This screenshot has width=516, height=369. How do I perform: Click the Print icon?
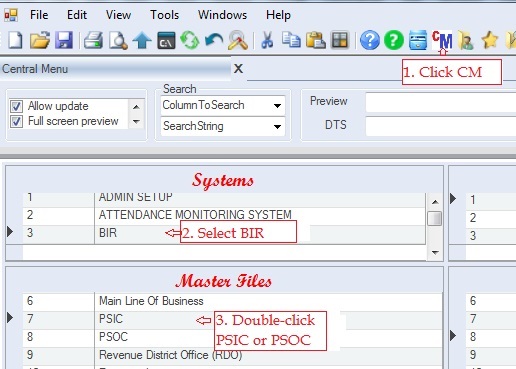93,40
